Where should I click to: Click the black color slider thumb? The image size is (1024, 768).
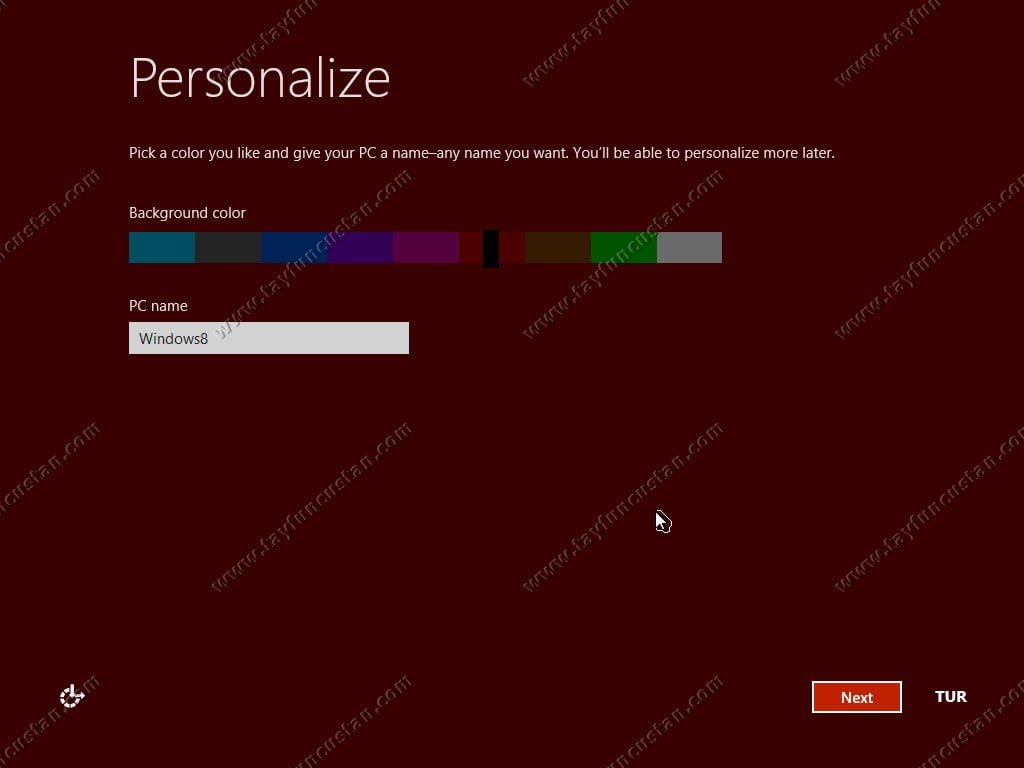pos(491,248)
